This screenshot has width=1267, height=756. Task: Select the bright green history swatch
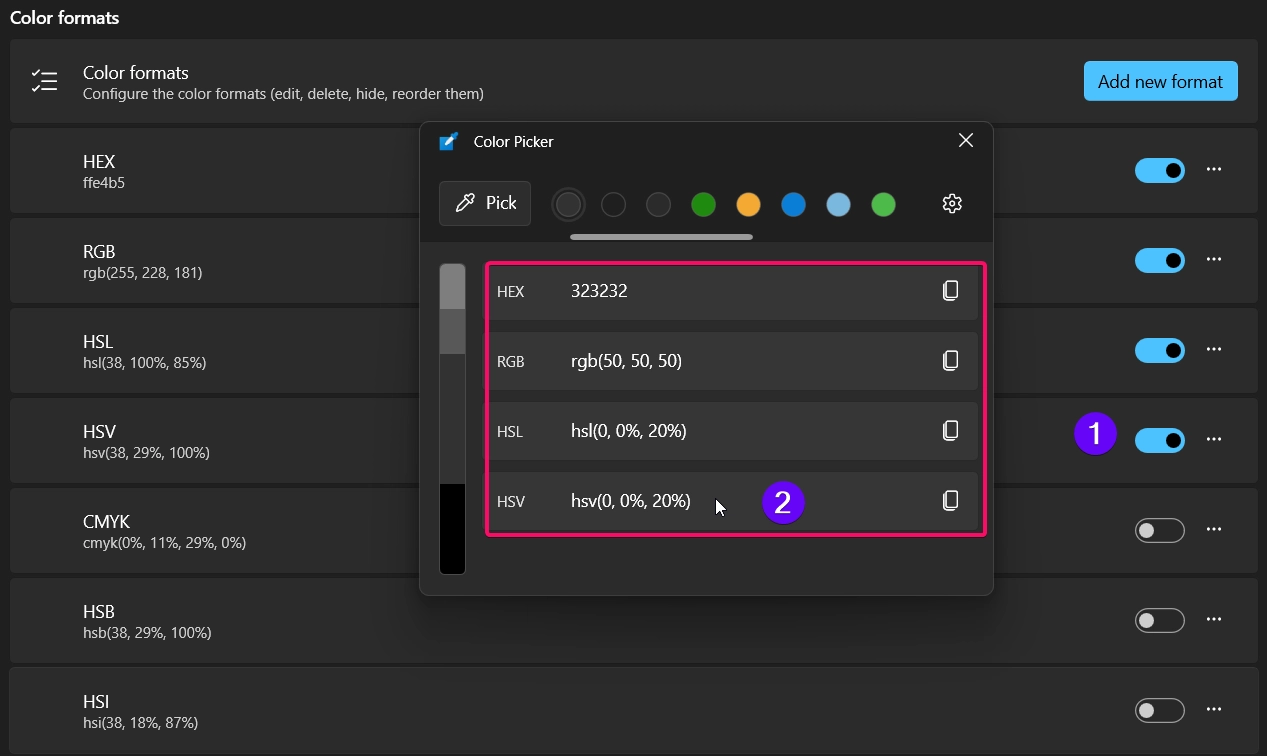tap(883, 205)
